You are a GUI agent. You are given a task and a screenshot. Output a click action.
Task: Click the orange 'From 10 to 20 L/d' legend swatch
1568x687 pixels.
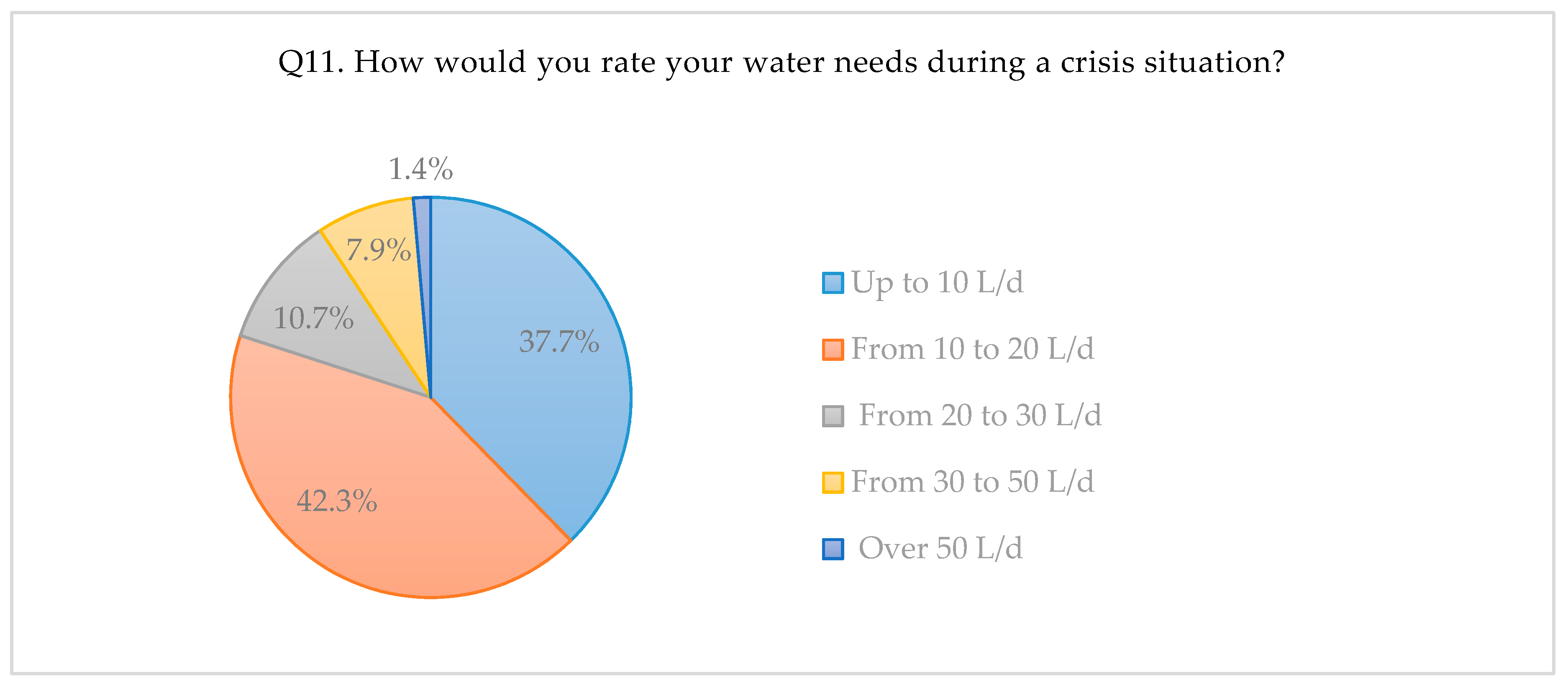[833, 350]
